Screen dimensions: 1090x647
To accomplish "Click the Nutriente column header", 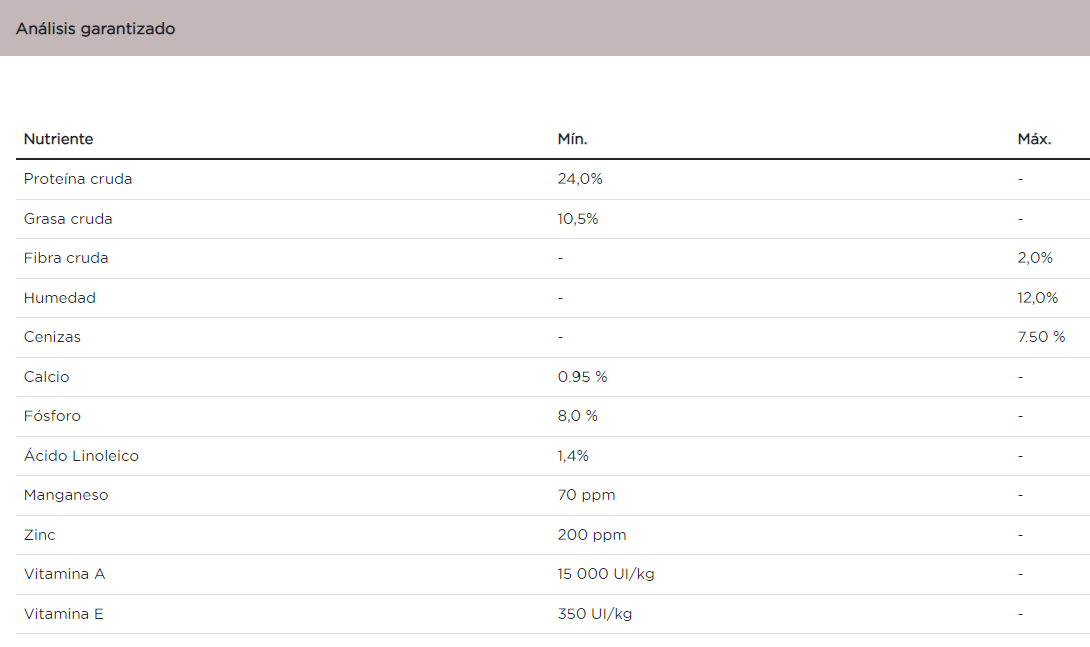I will 59,139.
